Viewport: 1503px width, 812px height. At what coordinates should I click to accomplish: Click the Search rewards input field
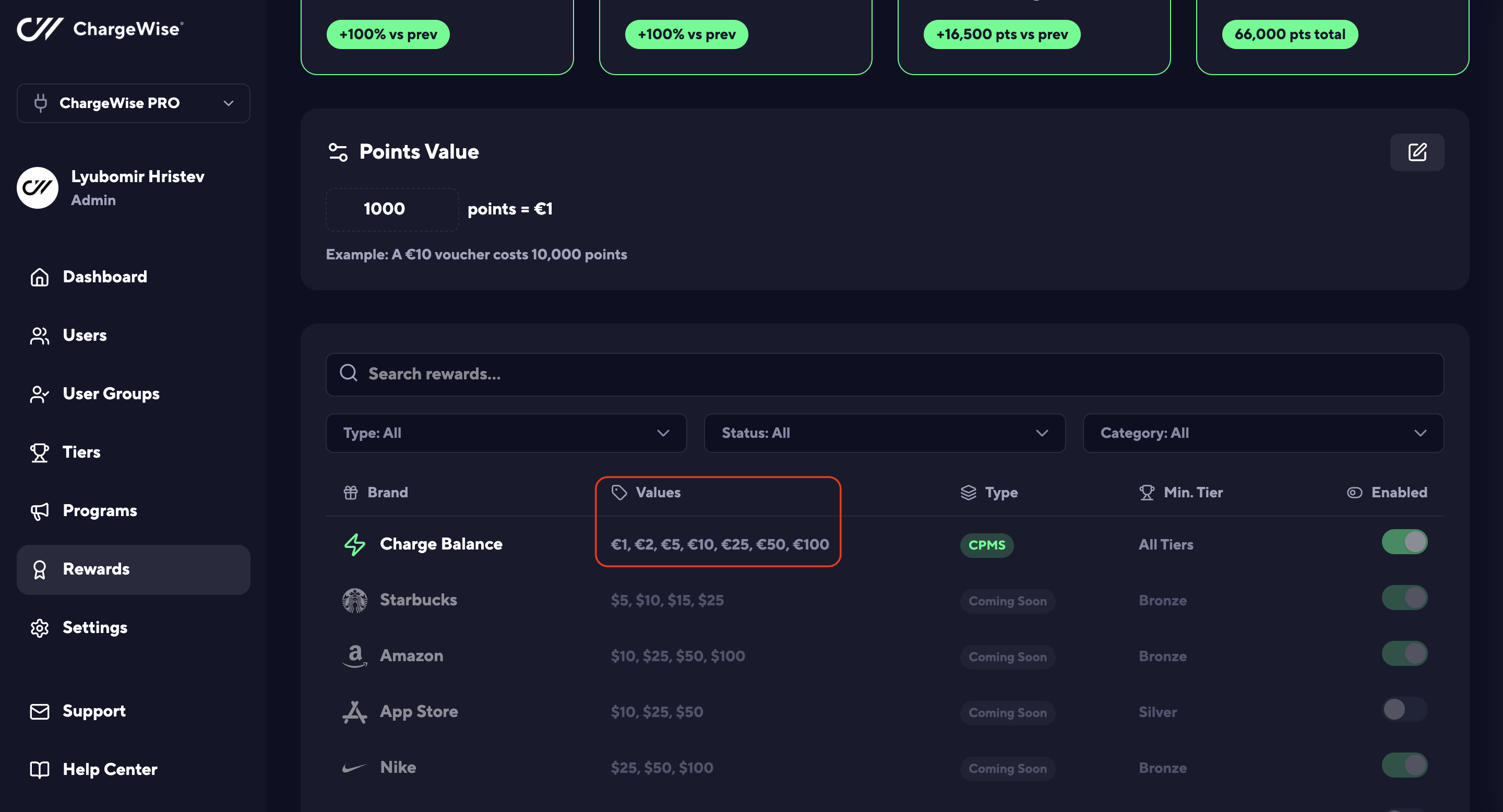click(884, 374)
